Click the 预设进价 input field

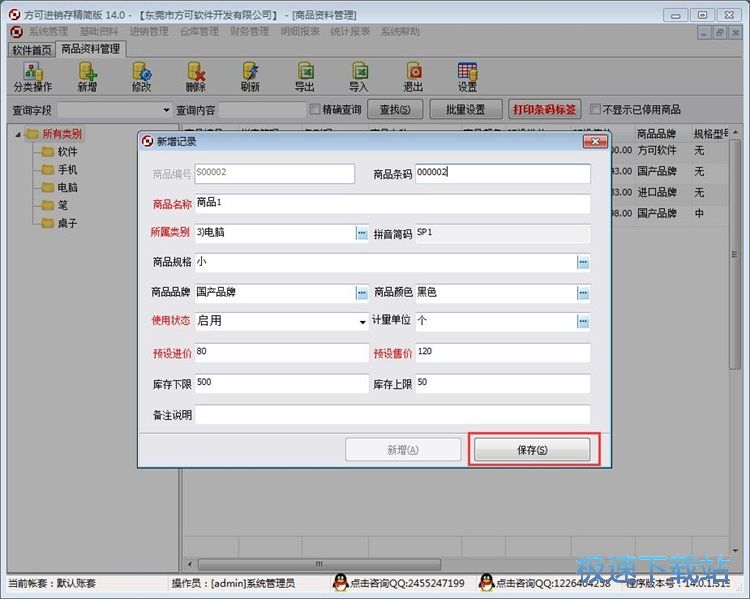[282, 353]
